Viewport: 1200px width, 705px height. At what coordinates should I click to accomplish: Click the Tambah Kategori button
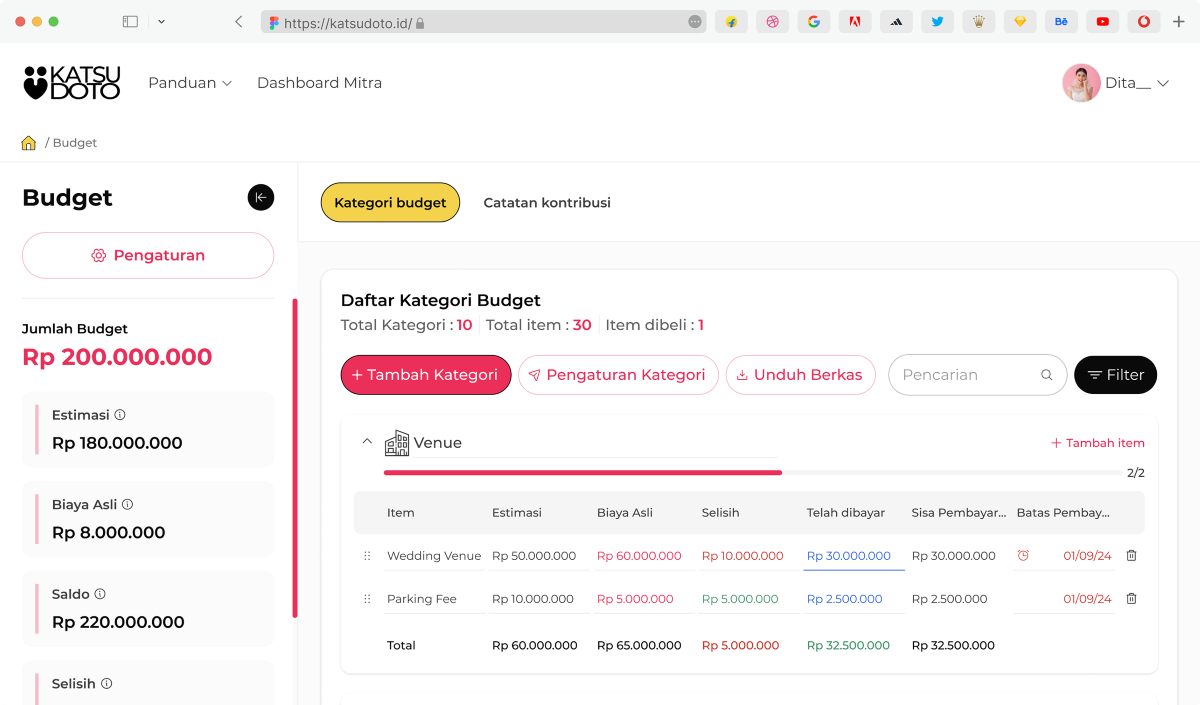(x=426, y=375)
